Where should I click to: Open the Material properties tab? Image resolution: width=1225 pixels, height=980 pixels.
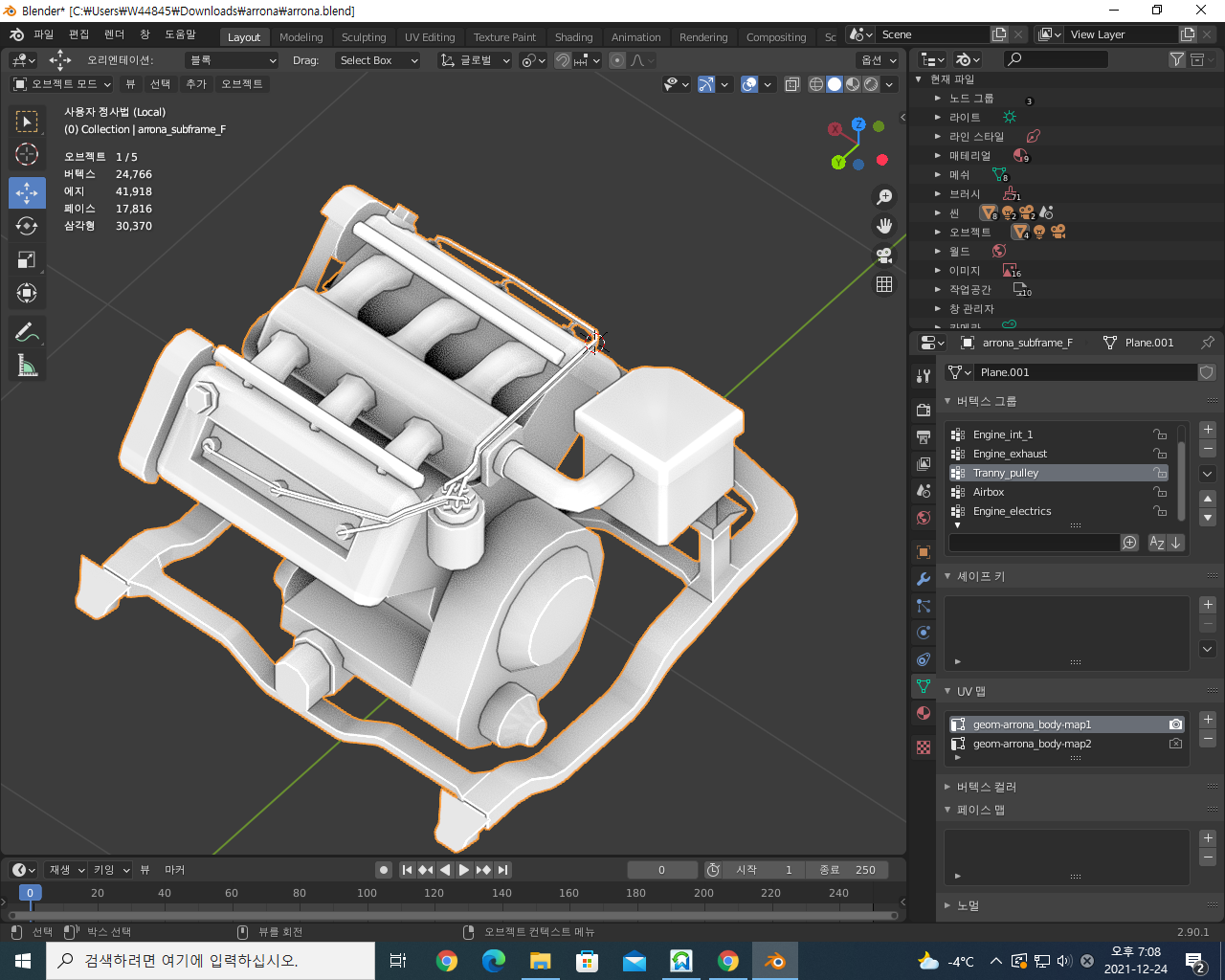tap(924, 713)
